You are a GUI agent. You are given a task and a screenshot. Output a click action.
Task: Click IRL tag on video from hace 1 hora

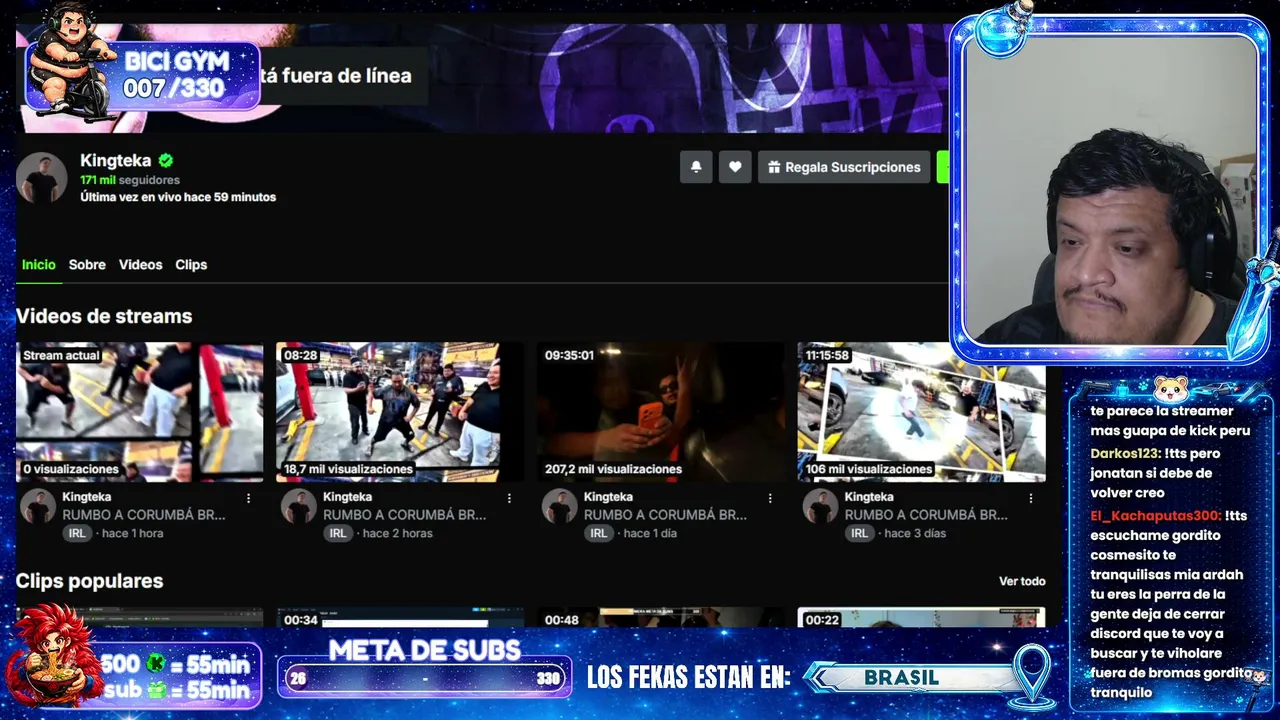(x=77, y=534)
